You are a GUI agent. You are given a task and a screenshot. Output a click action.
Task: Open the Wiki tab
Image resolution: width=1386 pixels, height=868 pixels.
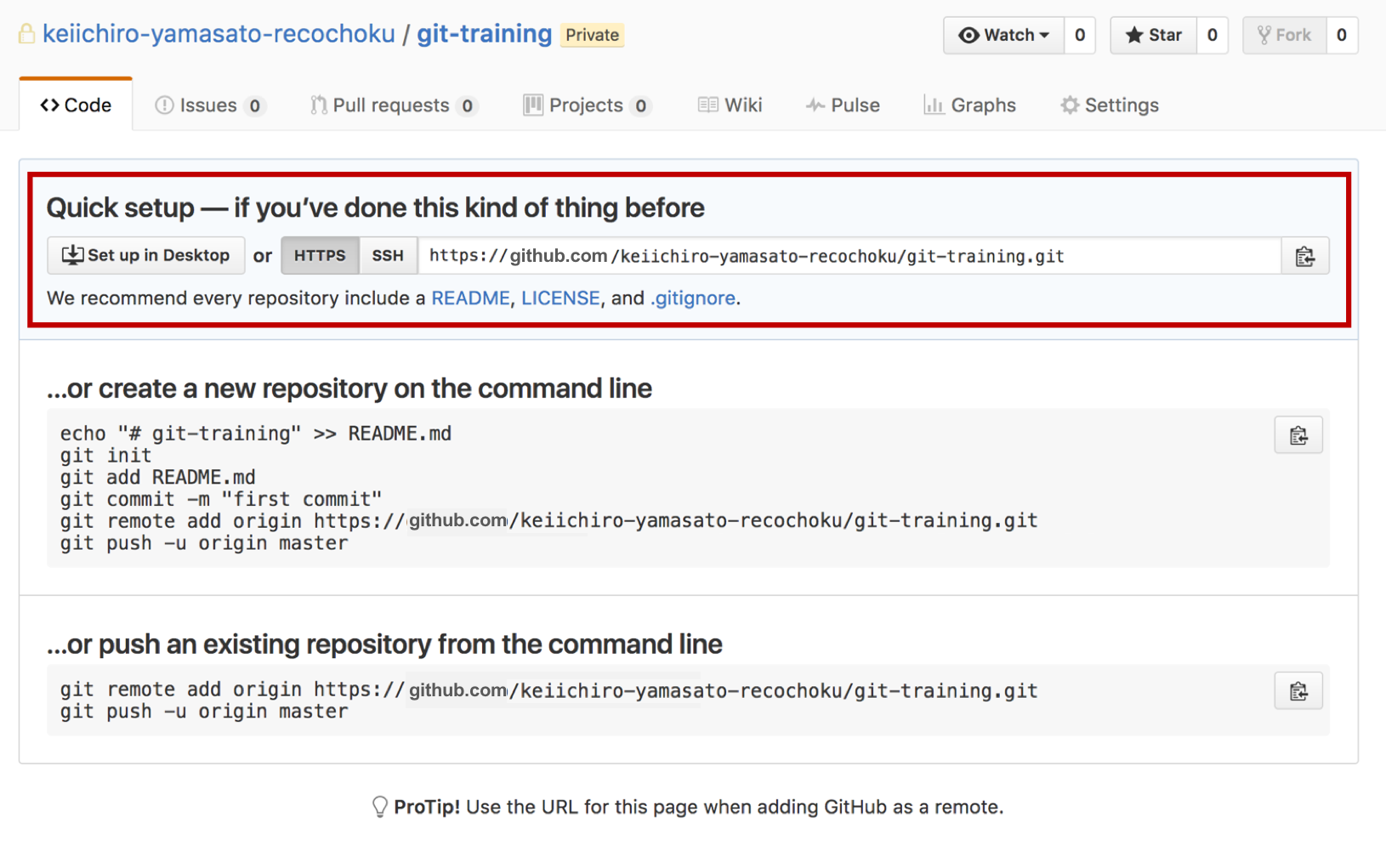[730, 105]
